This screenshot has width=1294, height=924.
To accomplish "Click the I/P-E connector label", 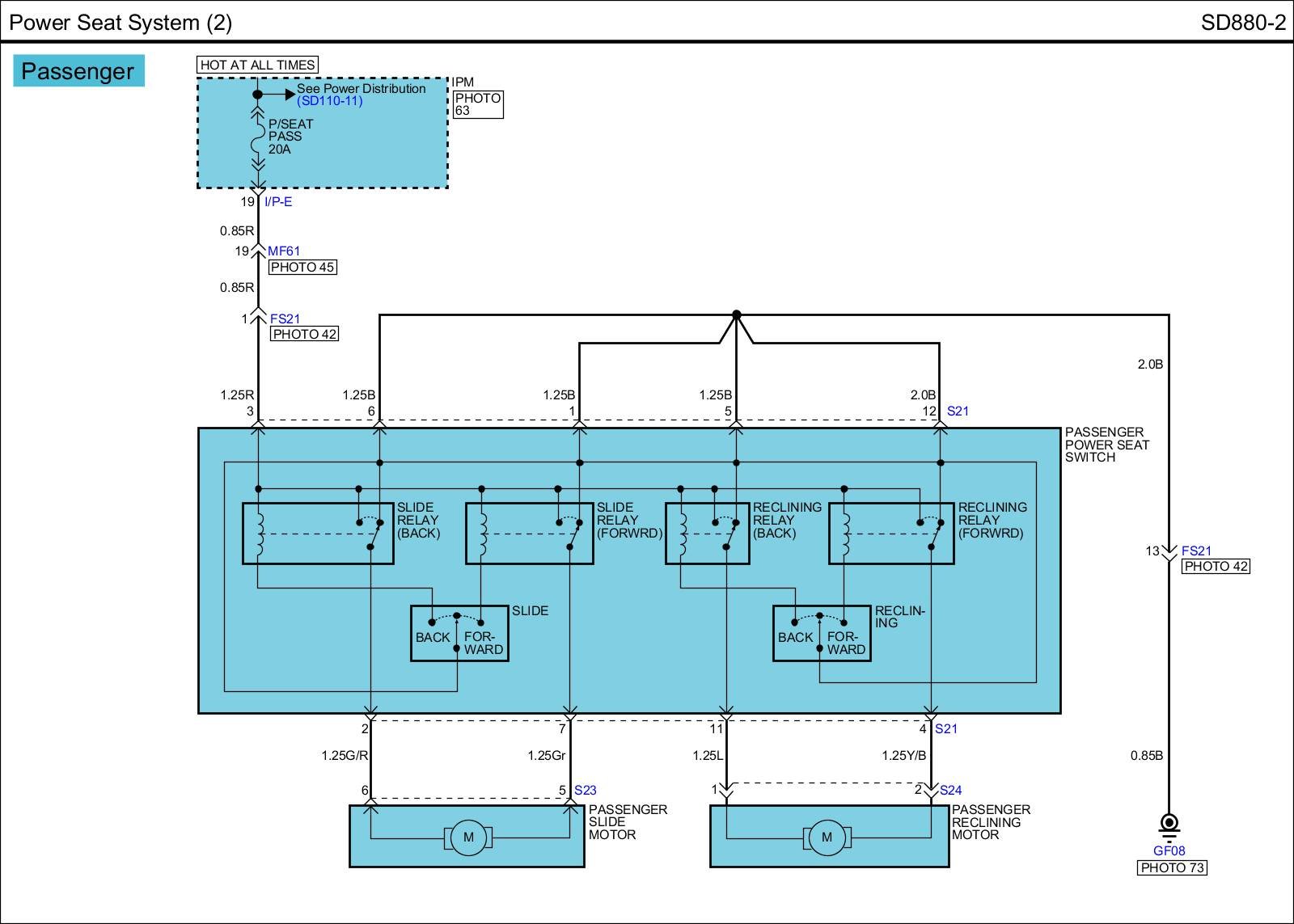I will pos(278,202).
